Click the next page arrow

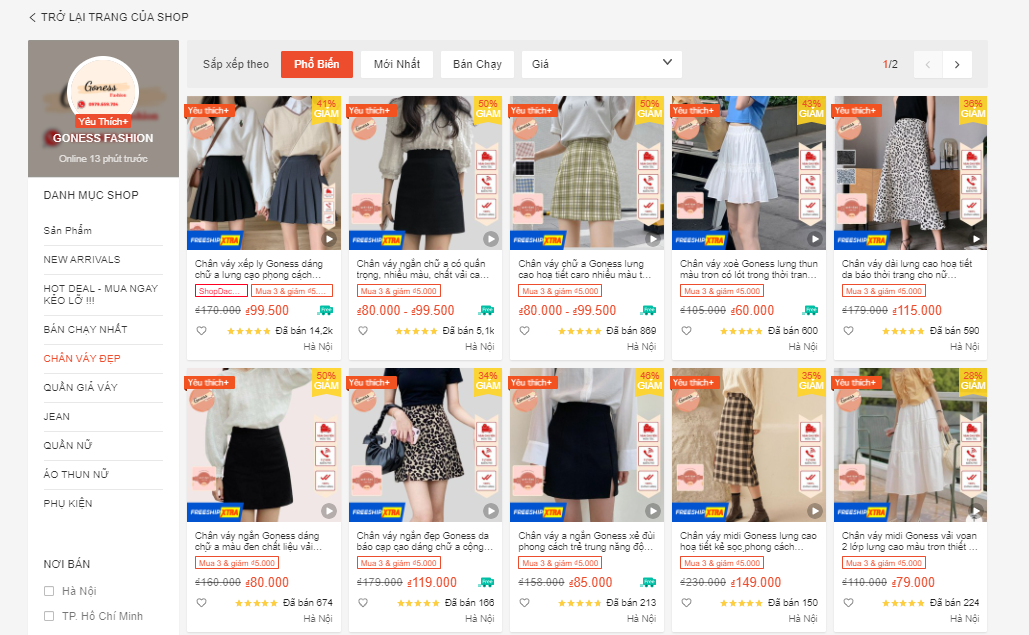956,63
